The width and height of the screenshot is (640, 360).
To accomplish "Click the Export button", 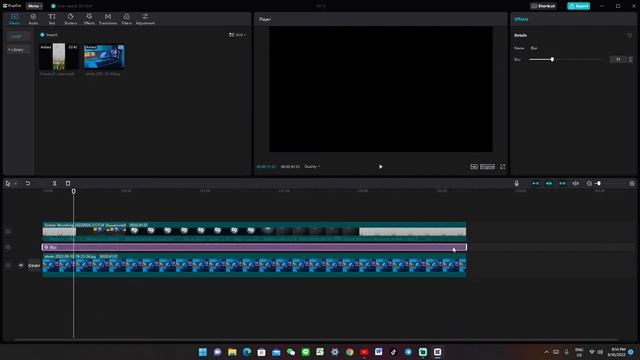I will pyautogui.click(x=578, y=6).
